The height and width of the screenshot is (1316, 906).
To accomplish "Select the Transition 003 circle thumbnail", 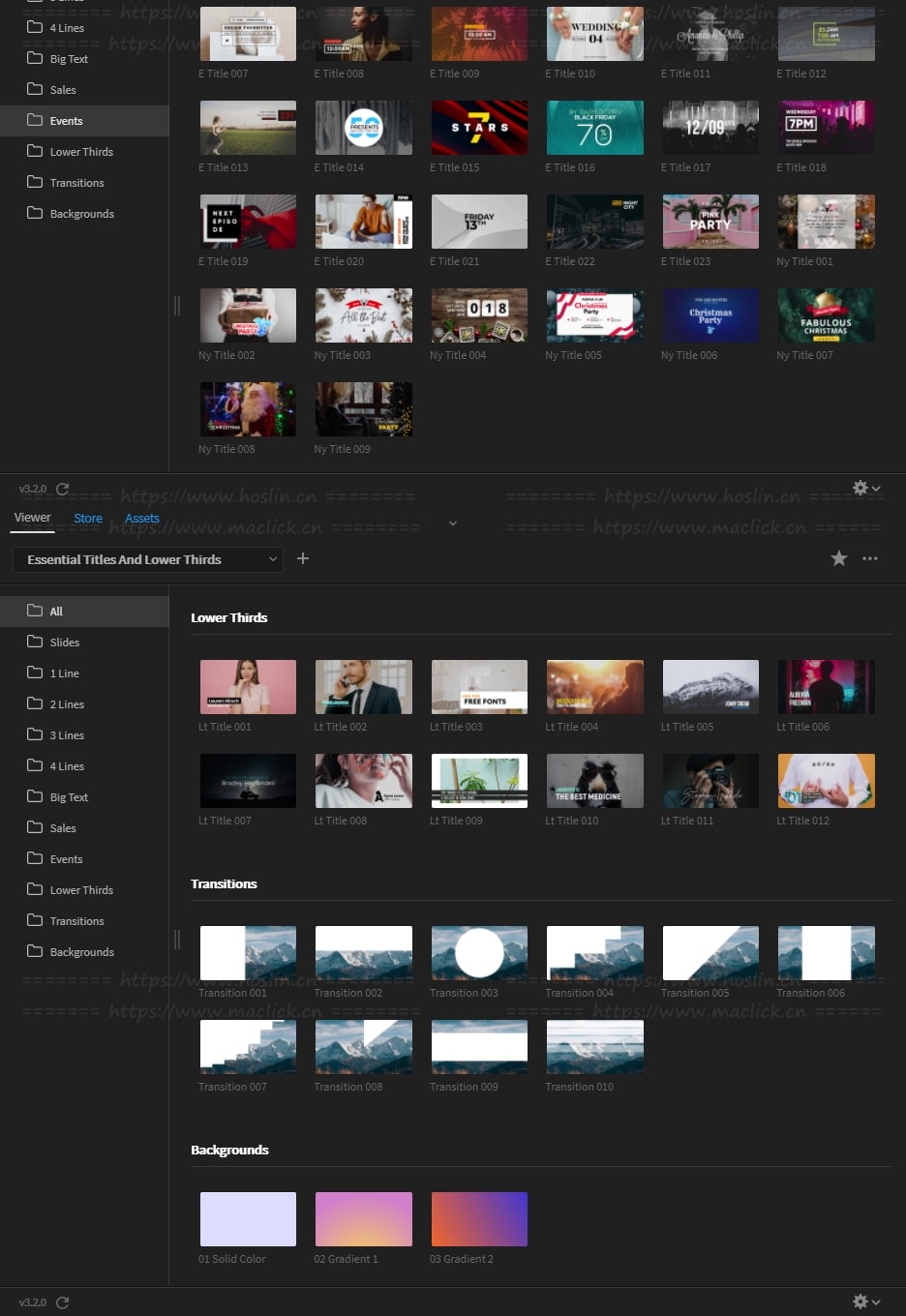I will (479, 952).
